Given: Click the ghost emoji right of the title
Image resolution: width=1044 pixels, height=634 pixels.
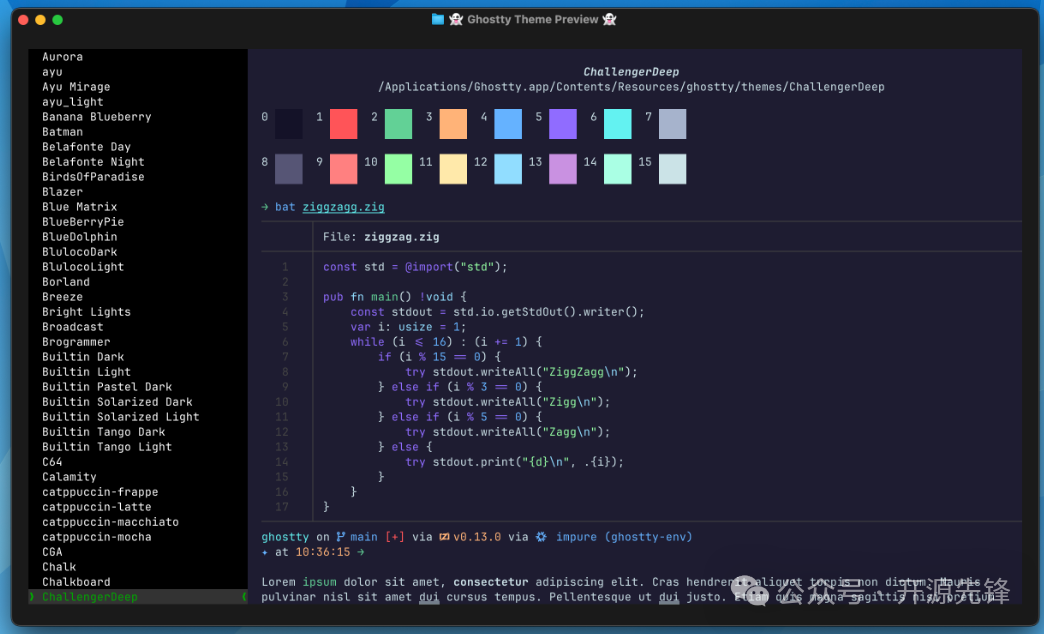Looking at the screenshot, I should click(609, 19).
